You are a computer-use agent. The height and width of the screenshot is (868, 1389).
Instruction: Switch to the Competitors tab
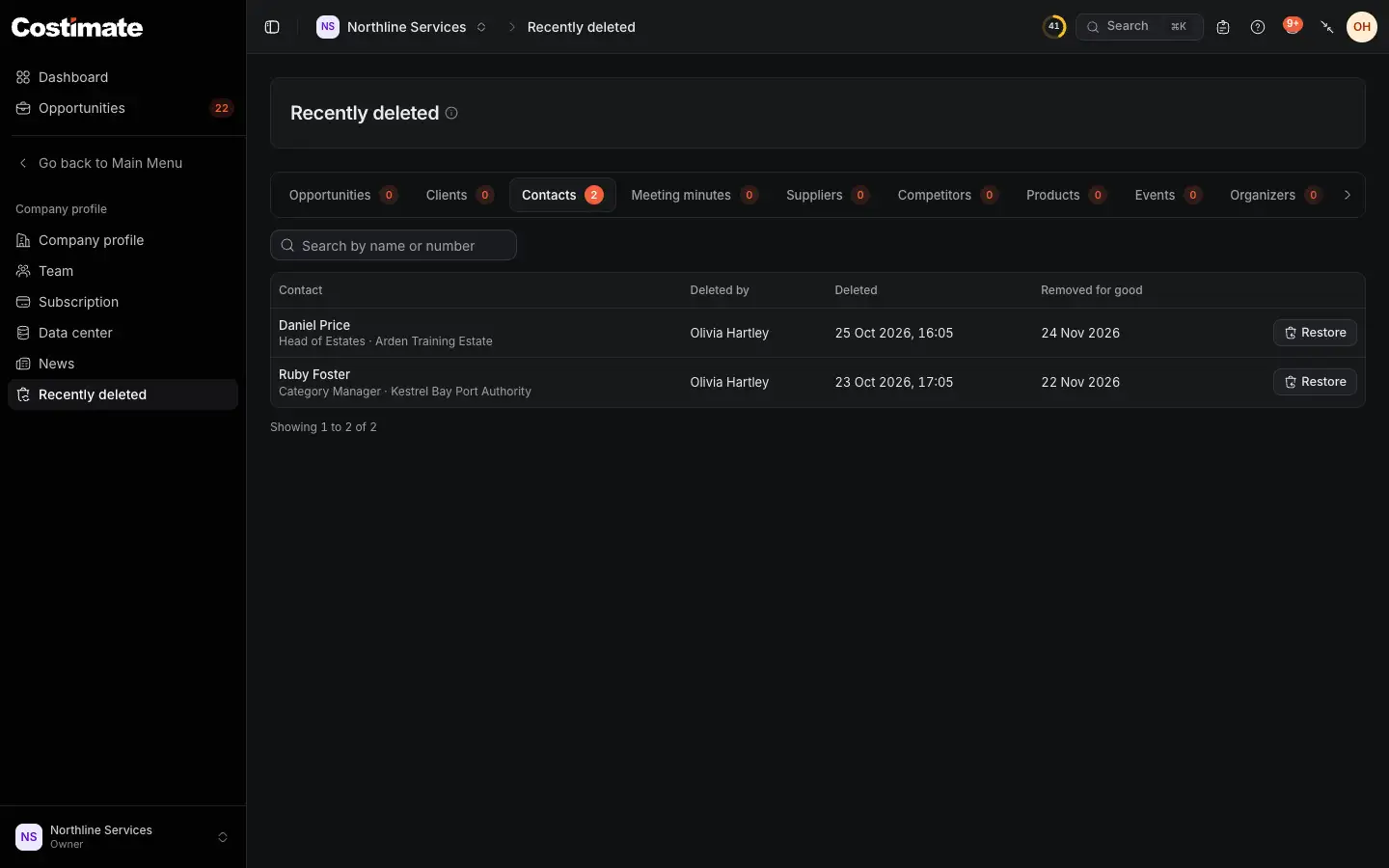(947, 195)
